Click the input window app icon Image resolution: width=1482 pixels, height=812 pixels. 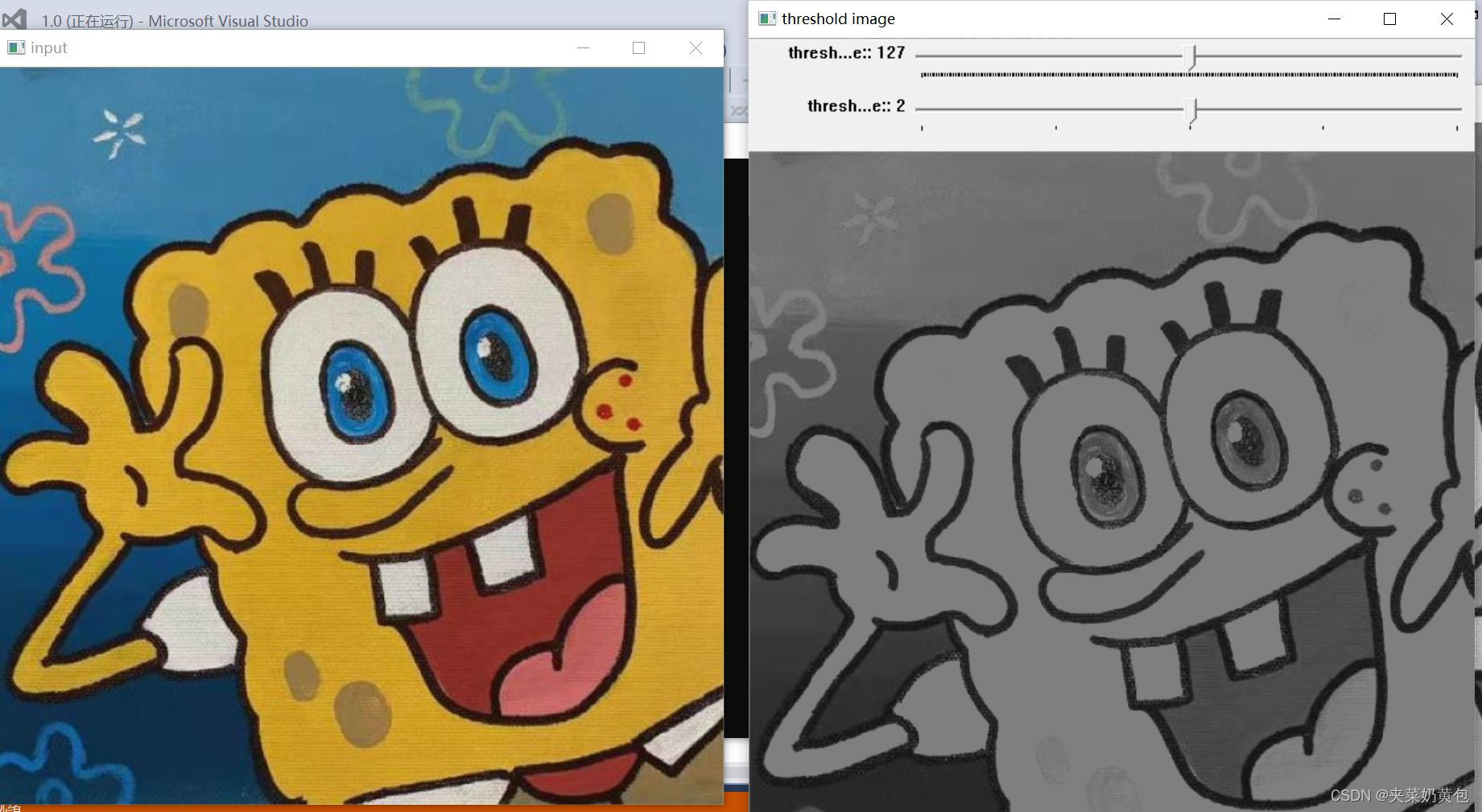tap(15, 47)
